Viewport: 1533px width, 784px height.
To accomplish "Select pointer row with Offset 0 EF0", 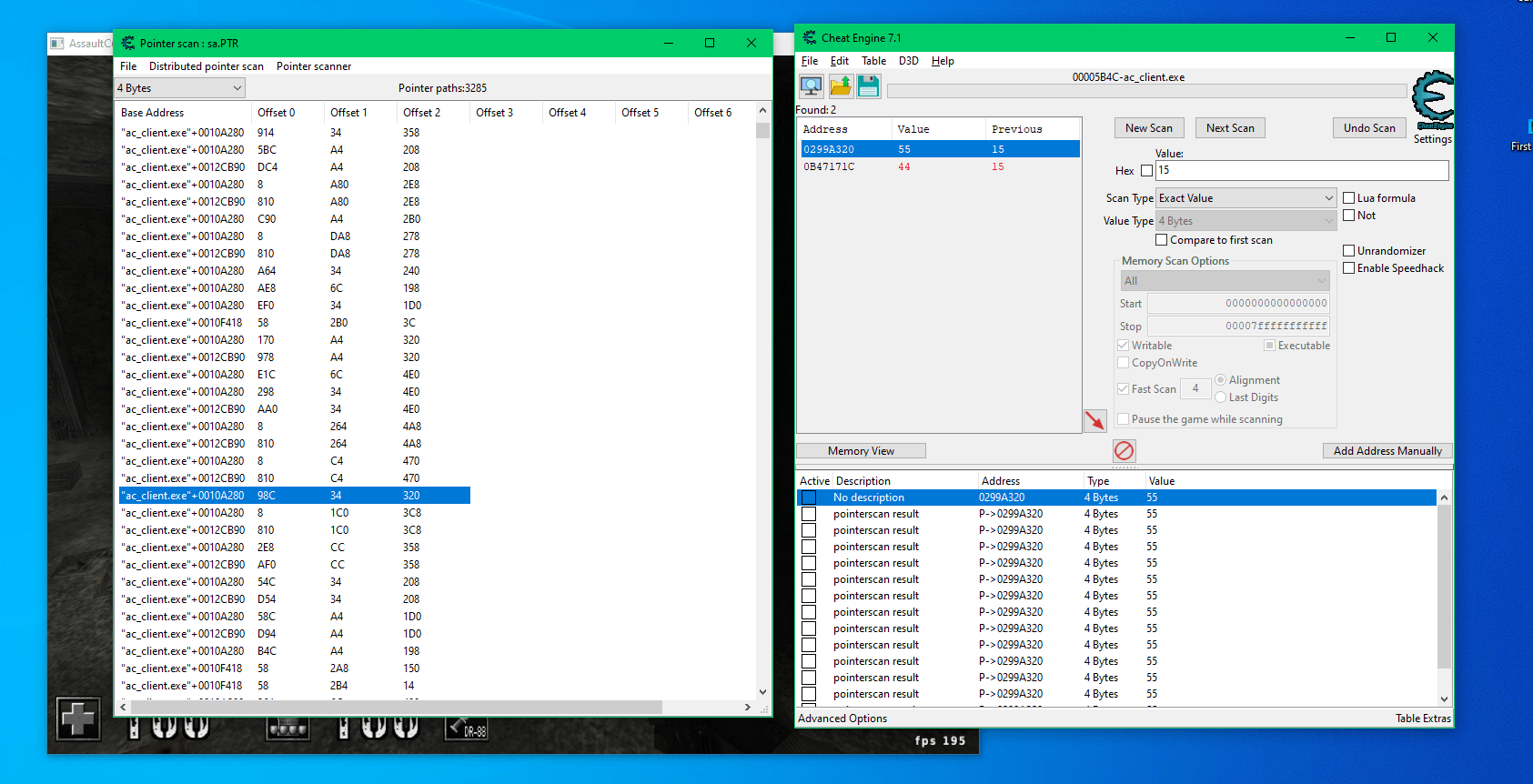I will (x=295, y=306).
